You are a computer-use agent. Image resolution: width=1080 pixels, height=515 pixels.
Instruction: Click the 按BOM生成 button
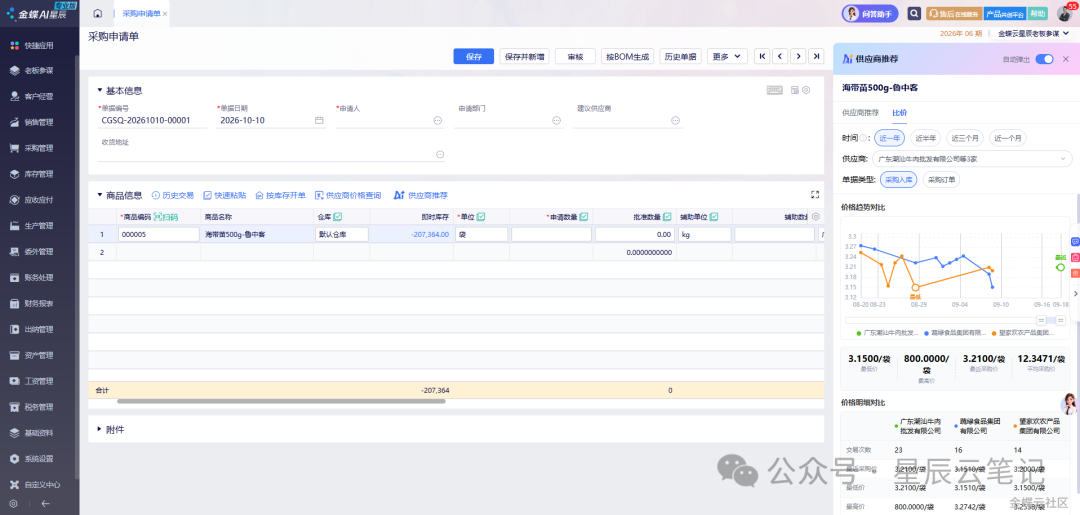[627, 56]
